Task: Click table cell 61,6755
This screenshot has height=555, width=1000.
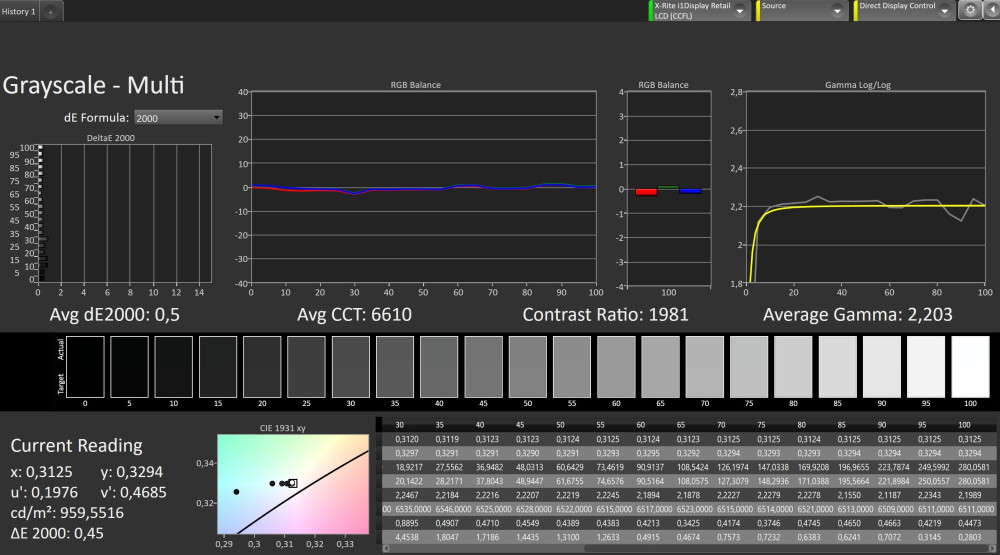Action: [570, 481]
